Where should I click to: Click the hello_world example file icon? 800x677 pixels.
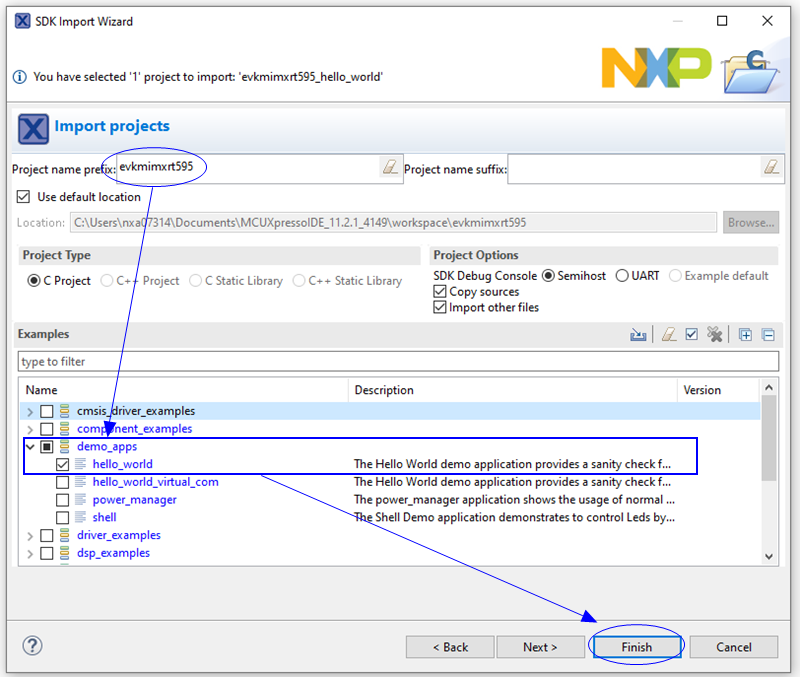point(80,464)
